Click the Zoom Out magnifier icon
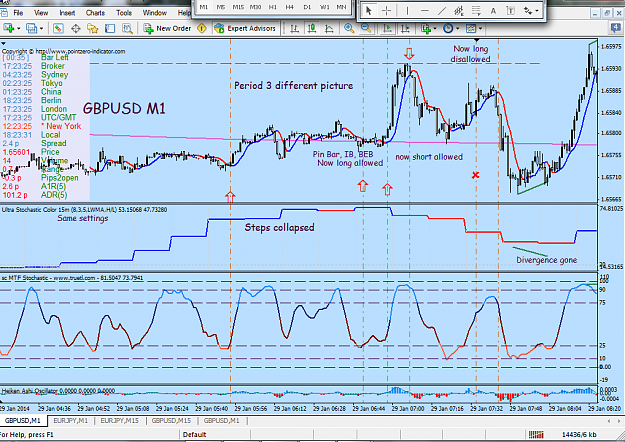 [366, 28]
